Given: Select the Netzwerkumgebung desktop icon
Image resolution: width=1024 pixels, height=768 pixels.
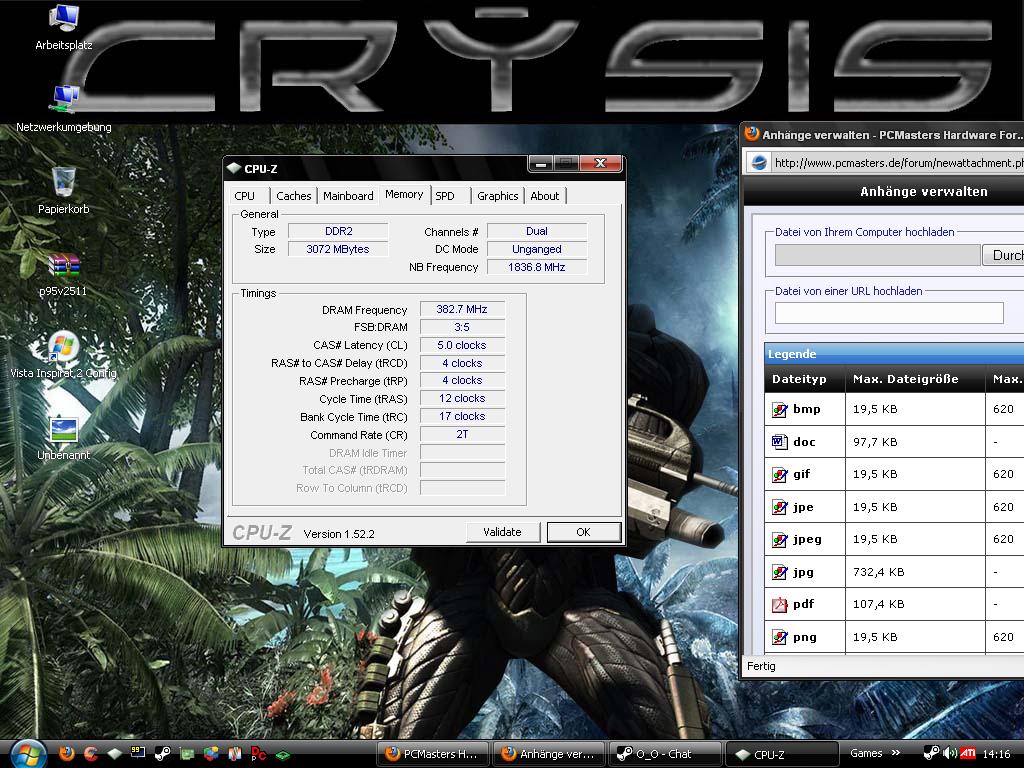Looking at the screenshot, I should (64, 99).
